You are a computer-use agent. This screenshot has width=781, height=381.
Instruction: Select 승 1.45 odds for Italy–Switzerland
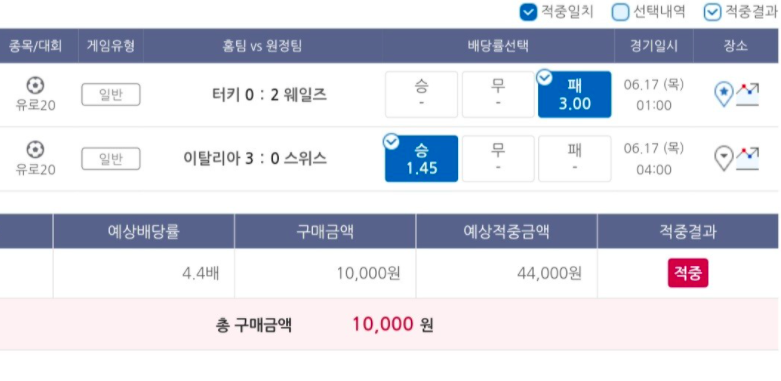point(421,159)
